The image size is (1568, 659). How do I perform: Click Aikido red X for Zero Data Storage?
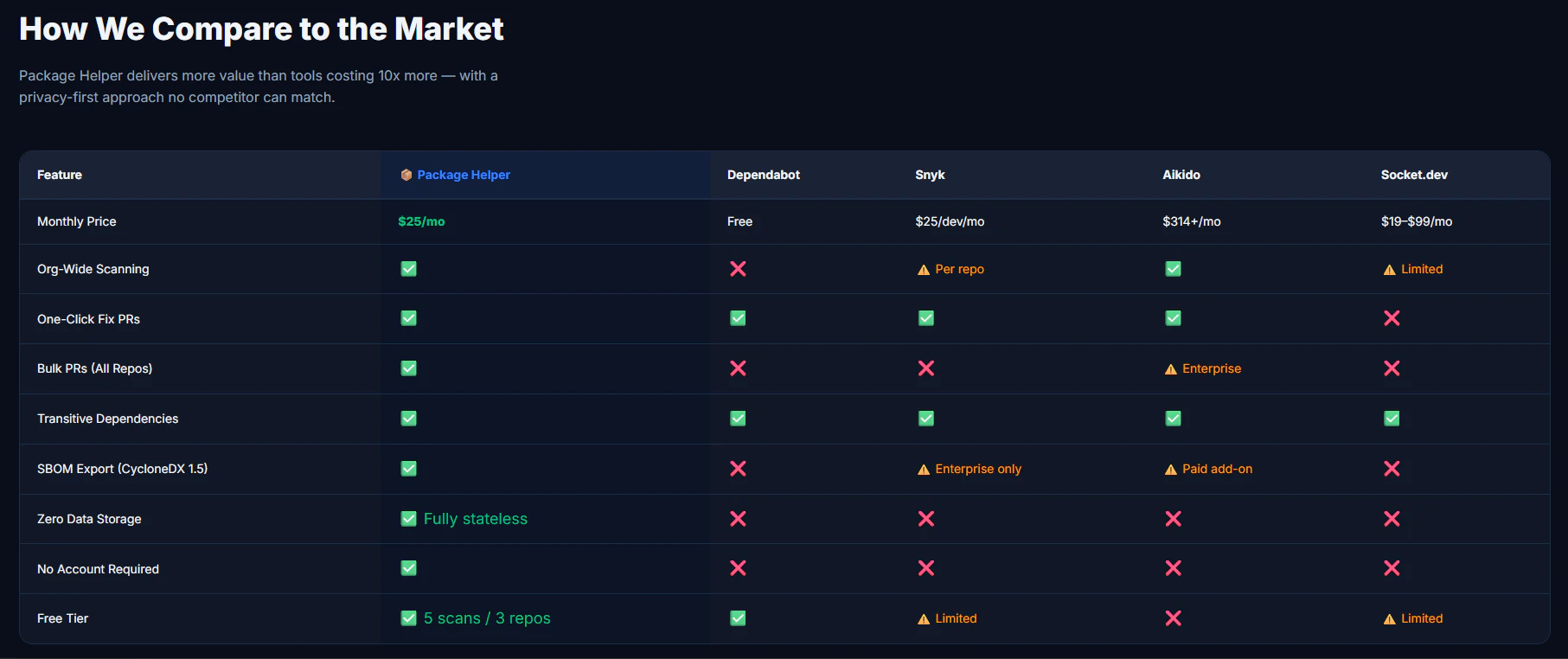click(x=1173, y=519)
